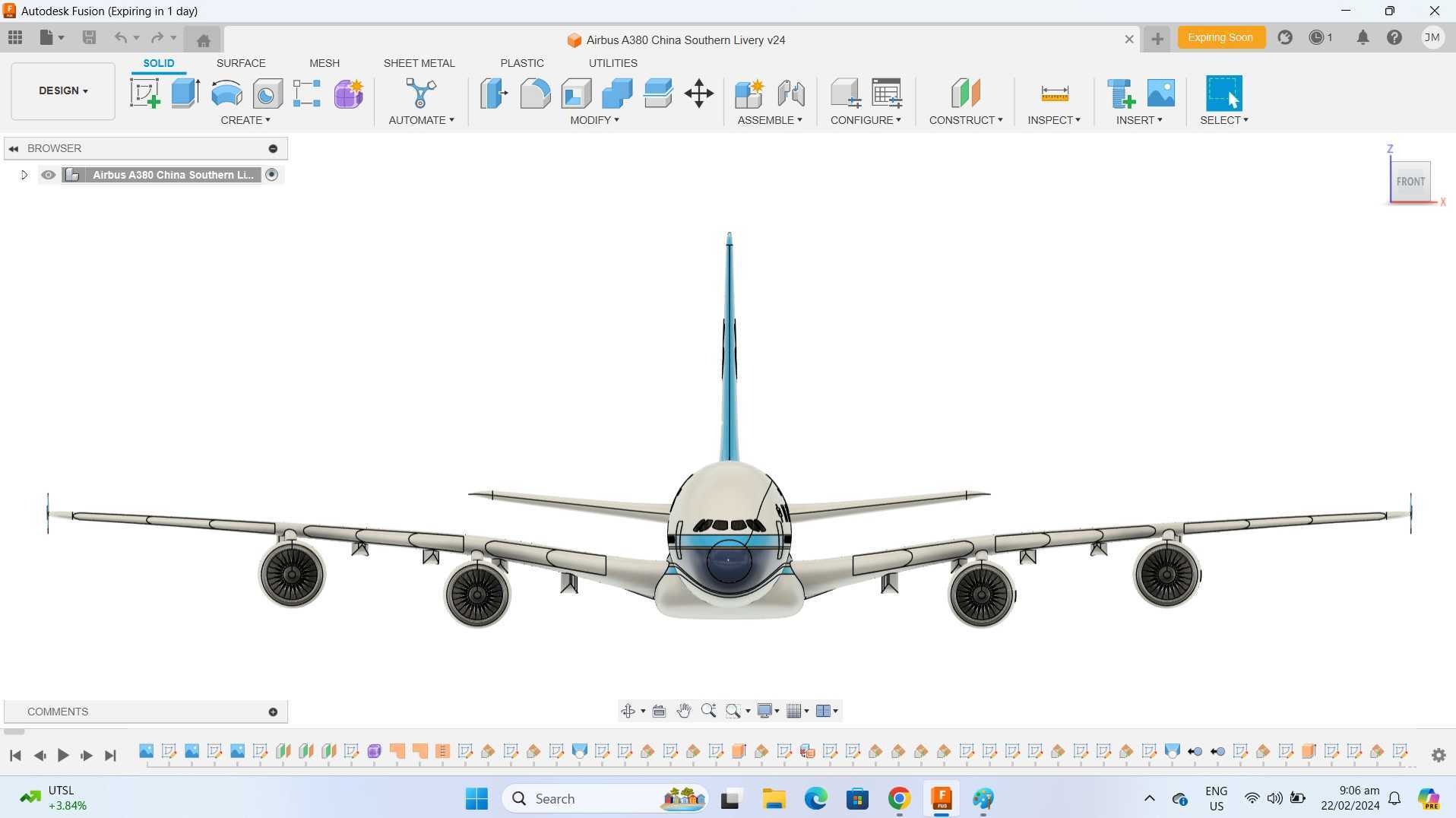Open the MODIFY dropdown menu
This screenshot has width=1456, height=818.
[594, 120]
